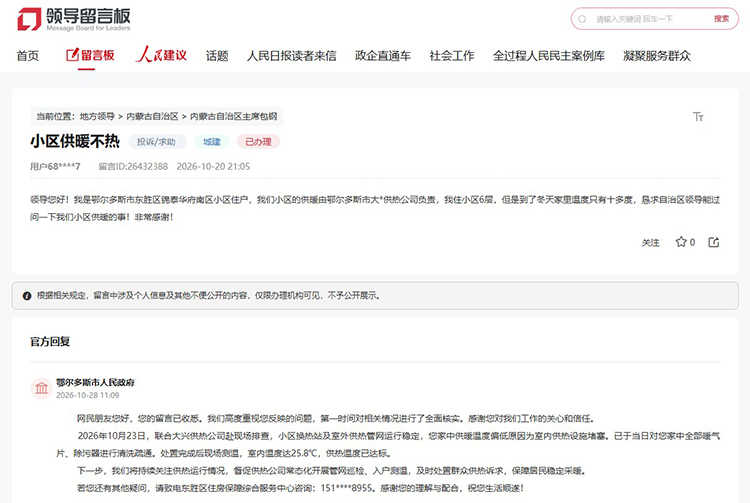Image resolution: width=750 pixels, height=503 pixels.
Task: Click the 投诉/求助 tag
Action: (x=156, y=142)
